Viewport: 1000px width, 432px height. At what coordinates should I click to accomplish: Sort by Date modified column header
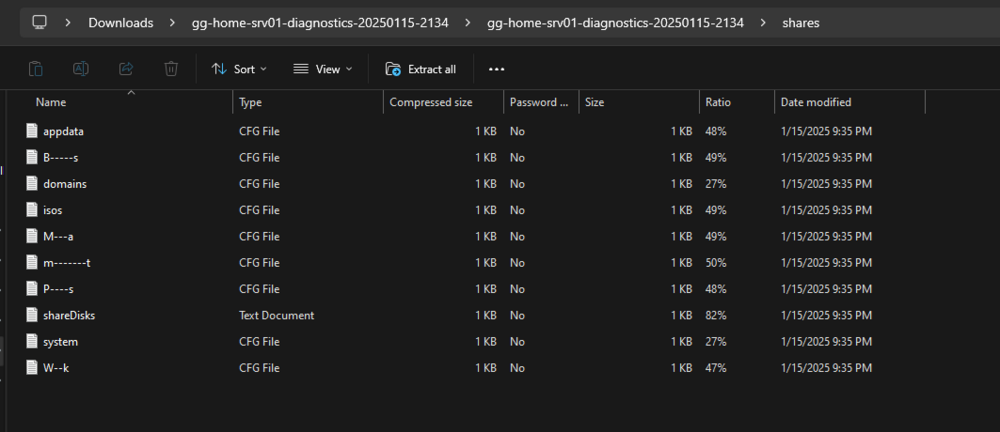pyautogui.click(x=816, y=102)
